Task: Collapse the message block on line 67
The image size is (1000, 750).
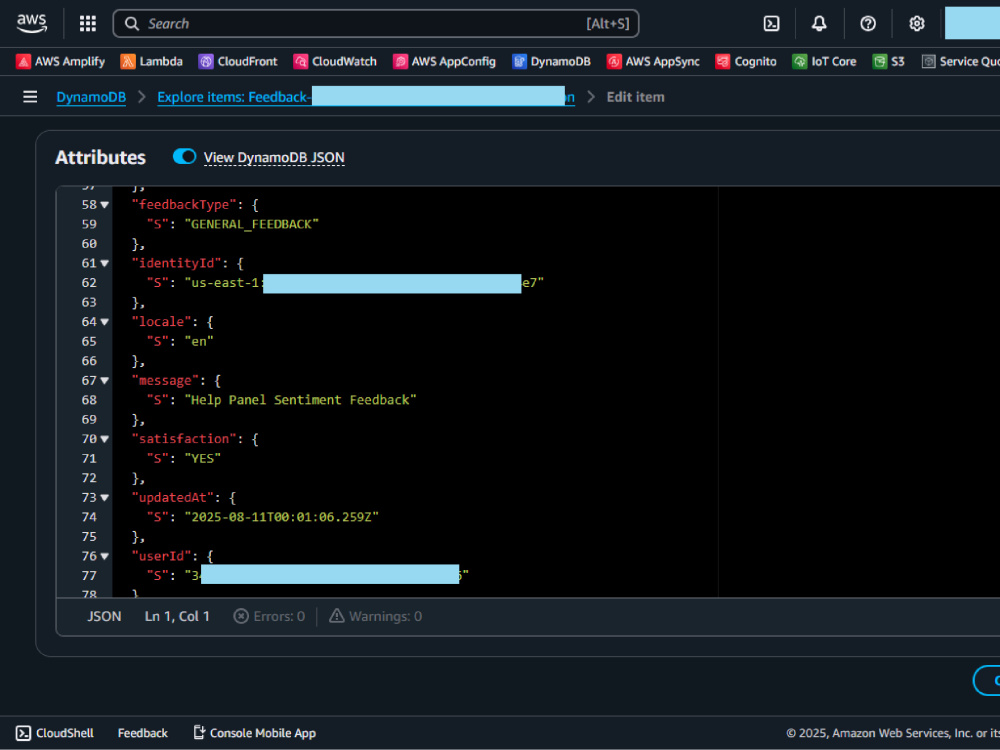Action: click(x=105, y=381)
